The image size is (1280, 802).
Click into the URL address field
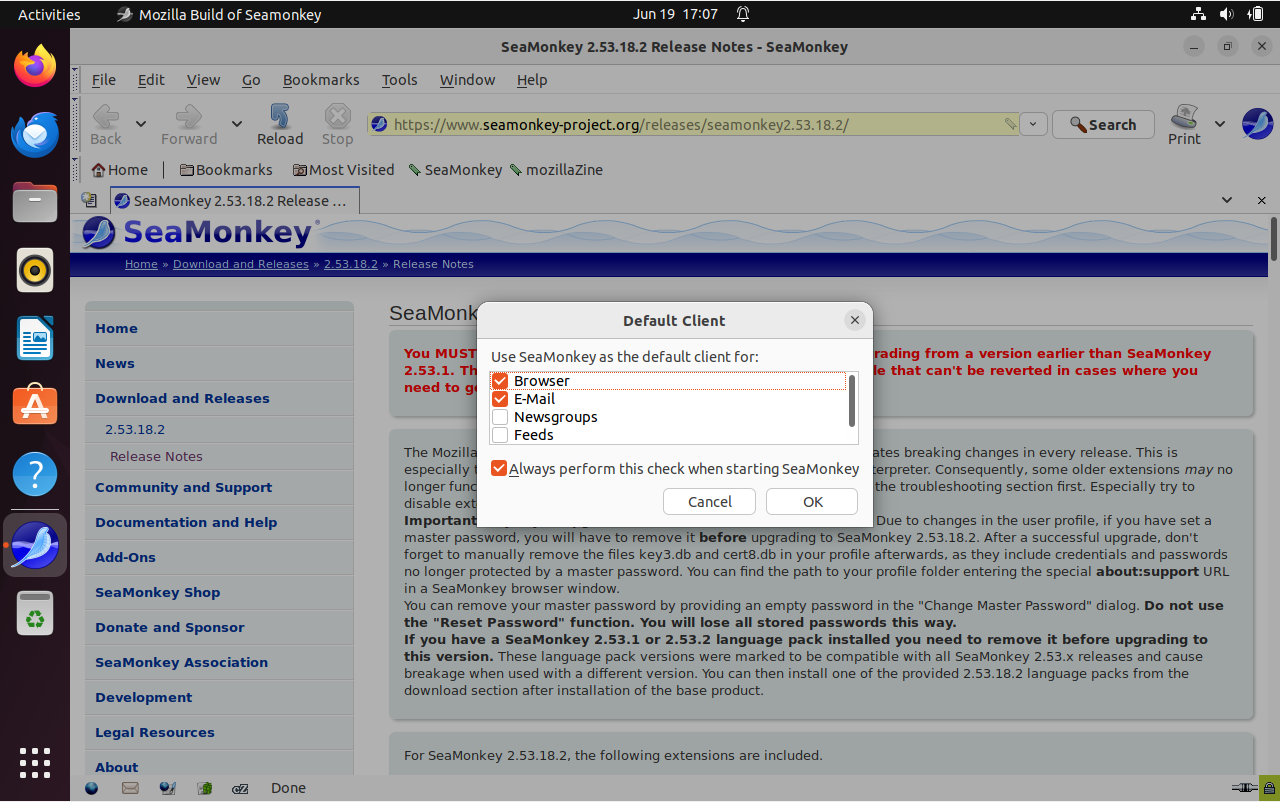coord(694,125)
